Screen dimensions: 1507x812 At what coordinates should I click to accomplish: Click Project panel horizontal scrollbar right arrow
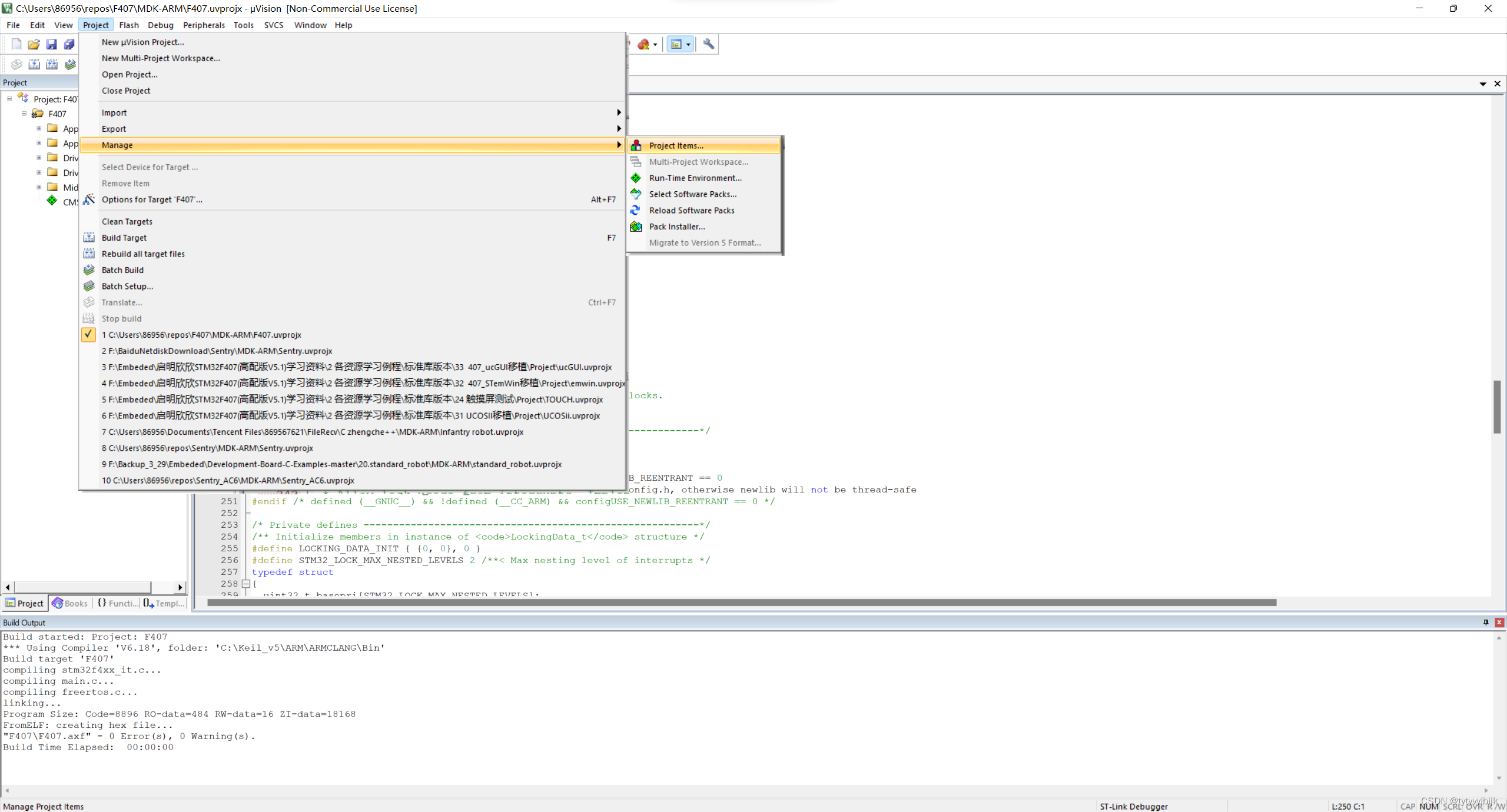181,587
